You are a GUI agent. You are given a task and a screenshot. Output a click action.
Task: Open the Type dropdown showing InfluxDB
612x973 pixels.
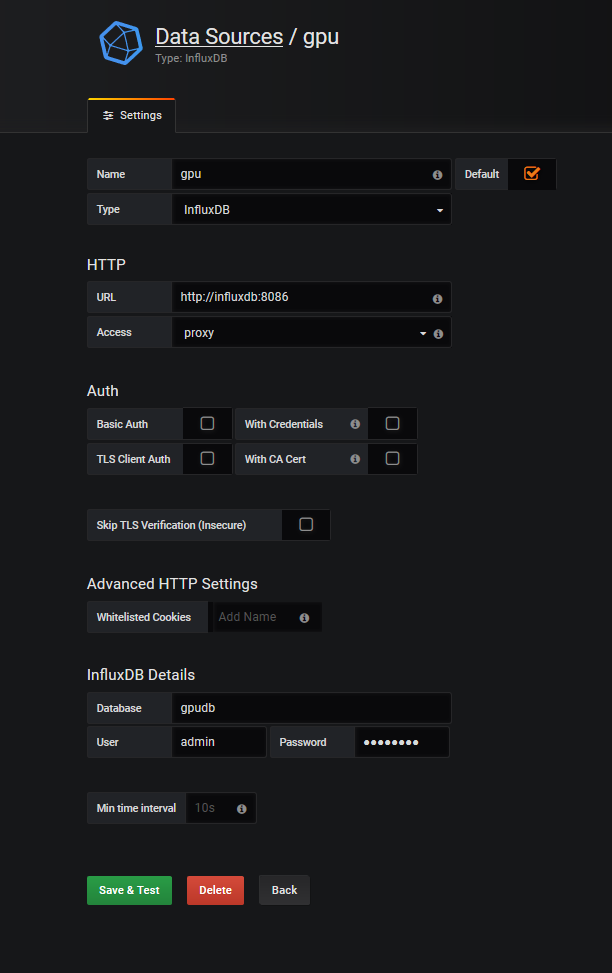pyautogui.click(x=312, y=210)
